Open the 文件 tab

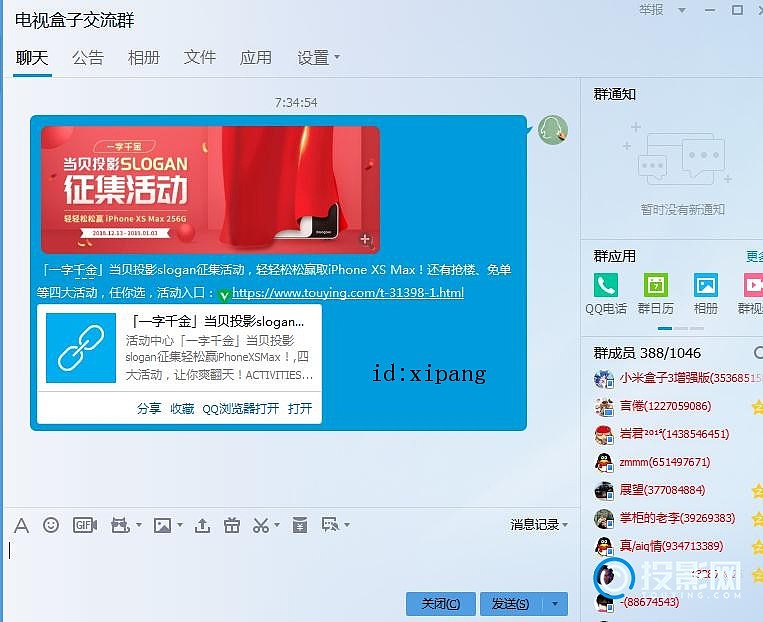200,58
